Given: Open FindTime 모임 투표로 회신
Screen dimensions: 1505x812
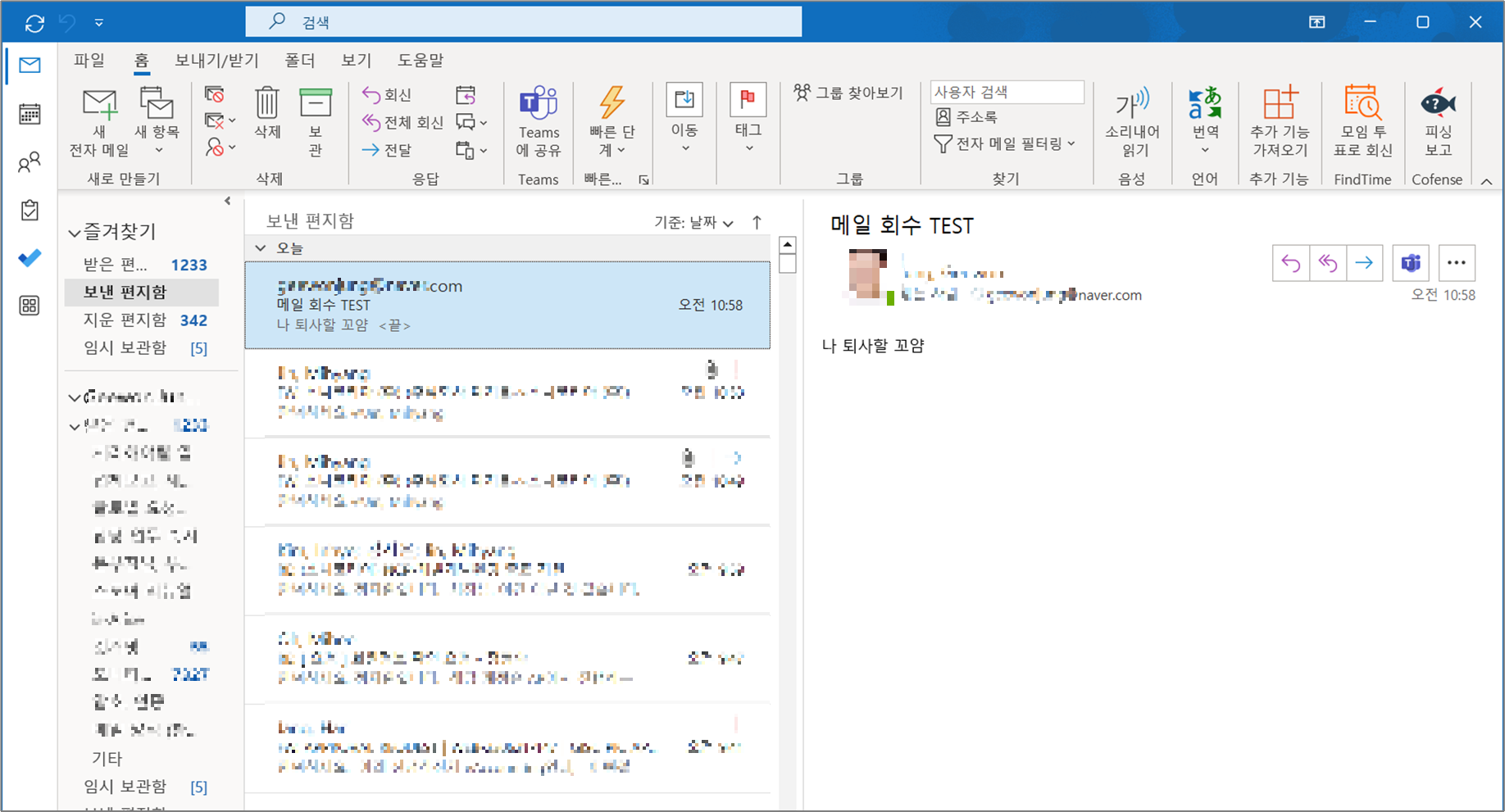Looking at the screenshot, I should [x=1361, y=121].
